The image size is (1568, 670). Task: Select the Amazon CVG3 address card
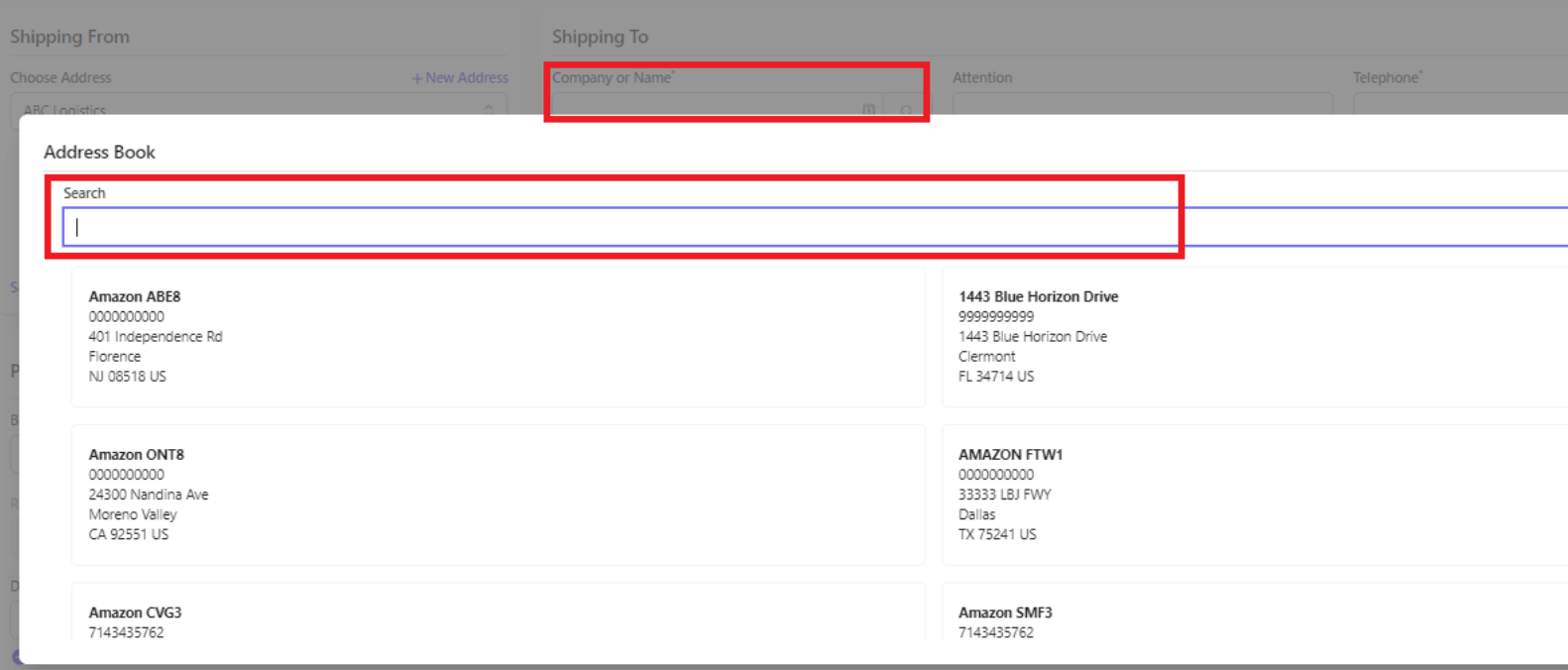(x=498, y=613)
